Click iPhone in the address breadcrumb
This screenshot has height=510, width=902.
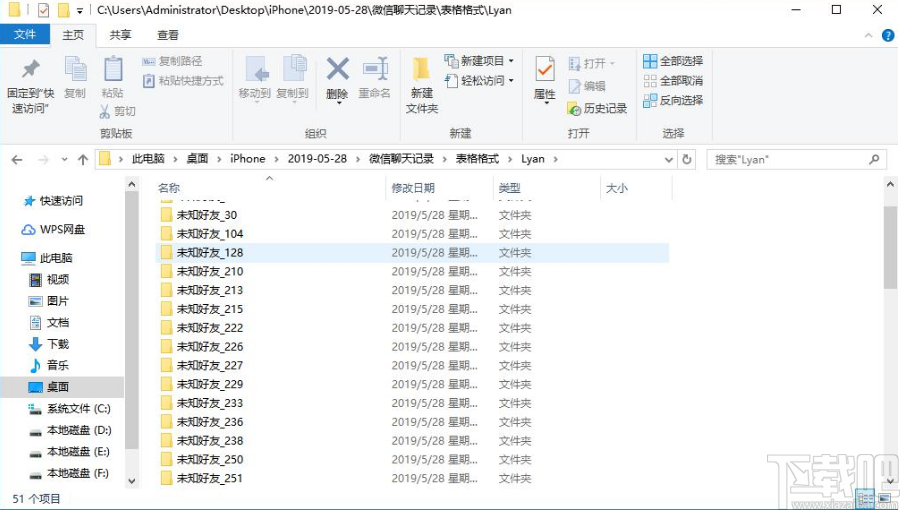247,159
